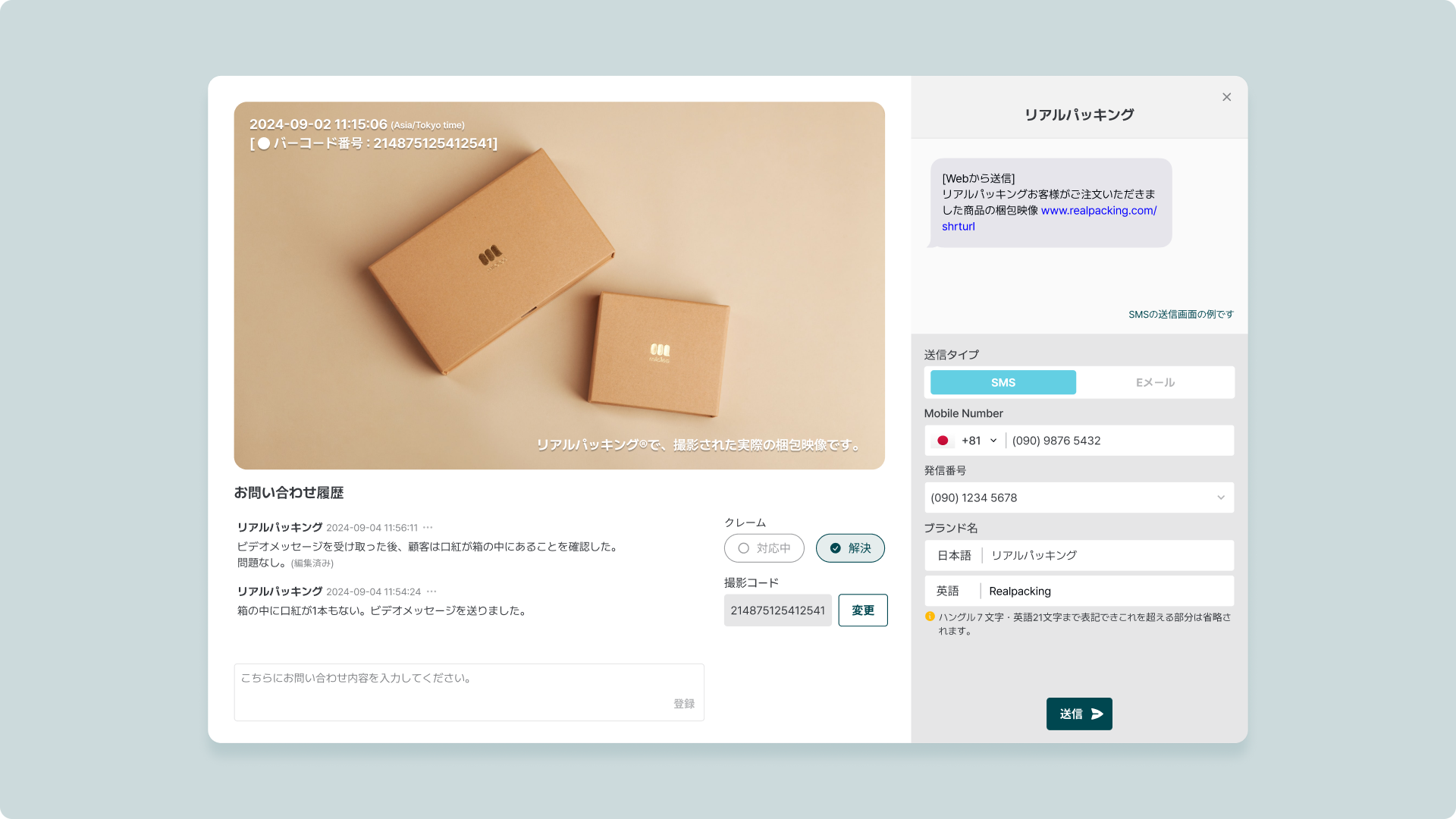
Task: Click the recording dot on video overlay
Action: coord(264,143)
